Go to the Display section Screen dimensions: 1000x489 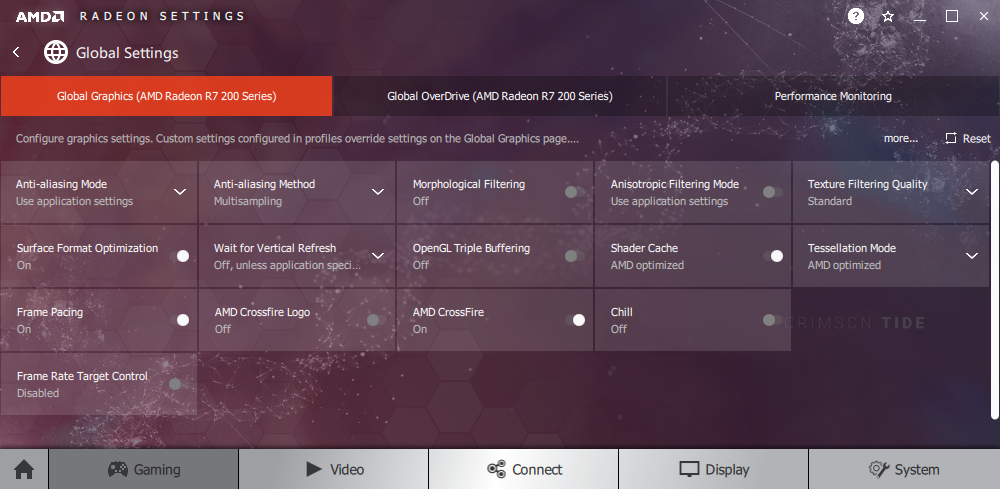pos(714,470)
